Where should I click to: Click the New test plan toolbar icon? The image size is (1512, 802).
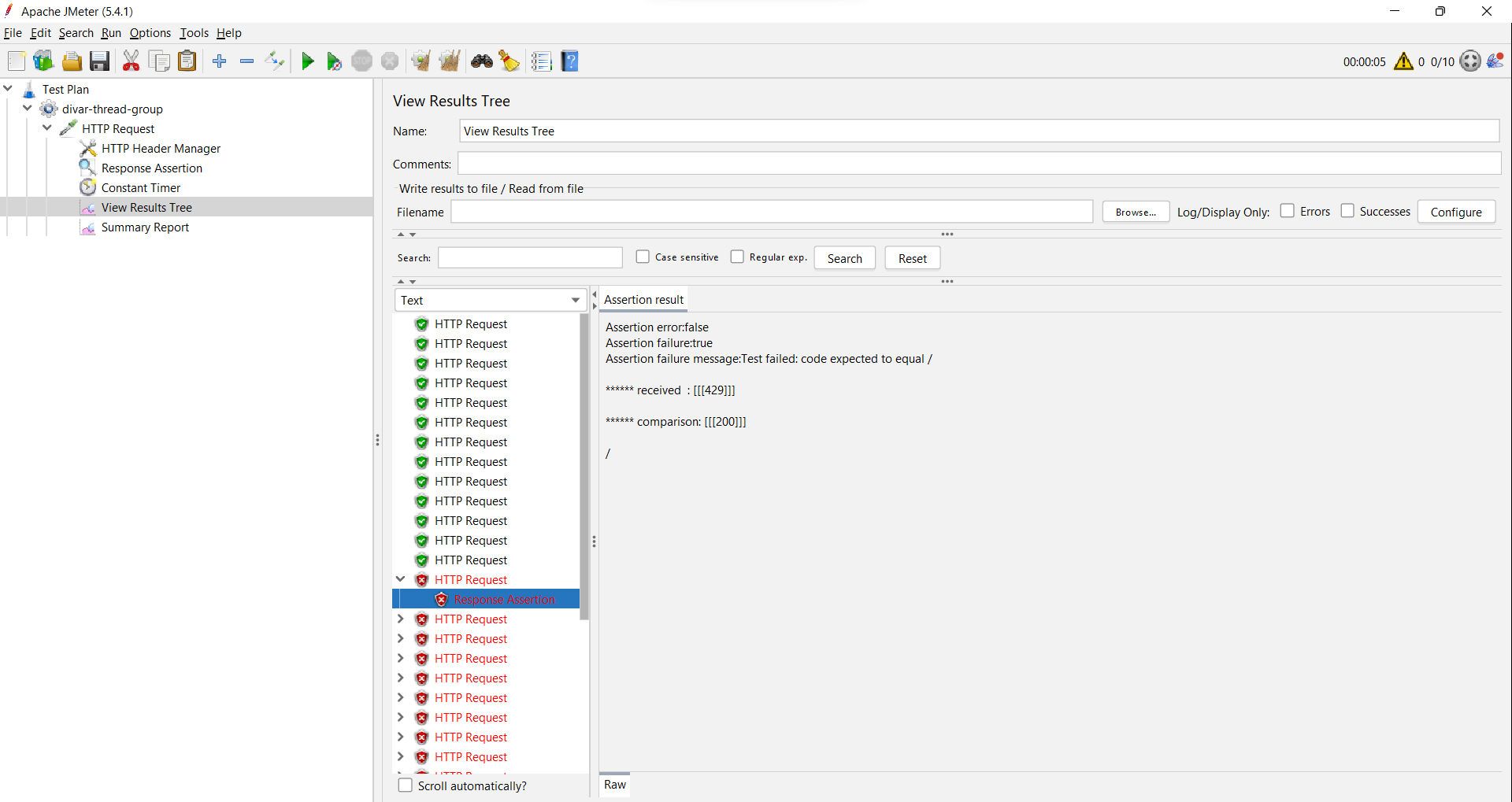click(x=17, y=61)
